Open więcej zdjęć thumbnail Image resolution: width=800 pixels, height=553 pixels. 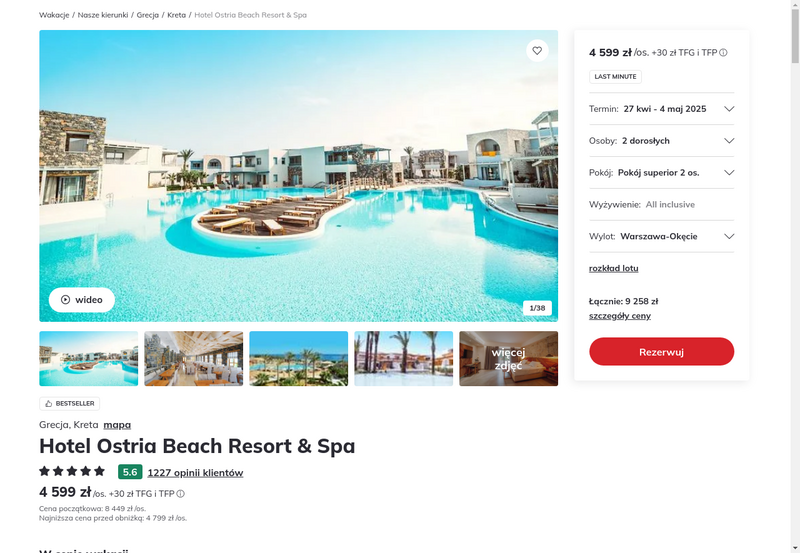pos(508,359)
